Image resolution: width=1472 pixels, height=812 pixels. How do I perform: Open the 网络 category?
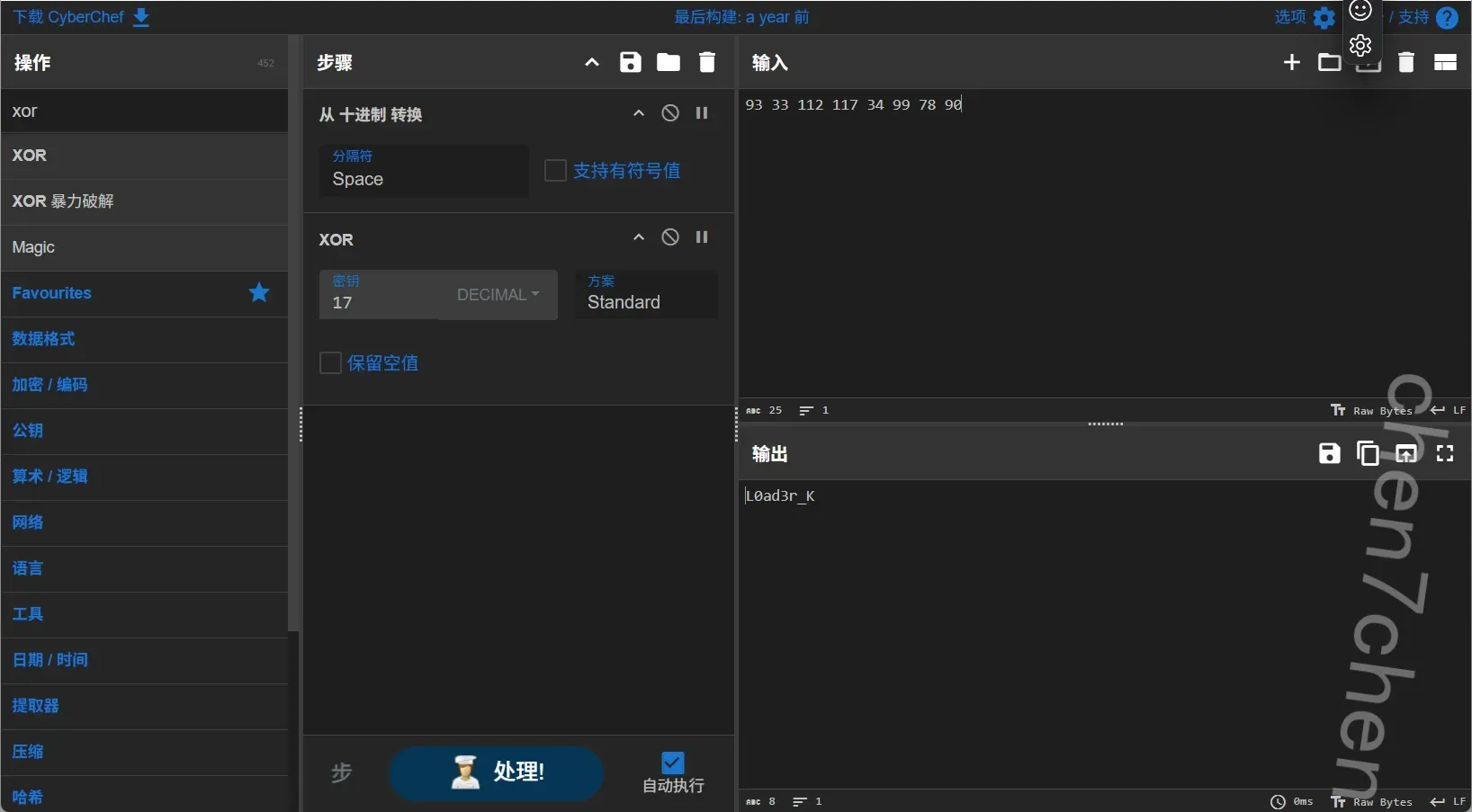144,522
